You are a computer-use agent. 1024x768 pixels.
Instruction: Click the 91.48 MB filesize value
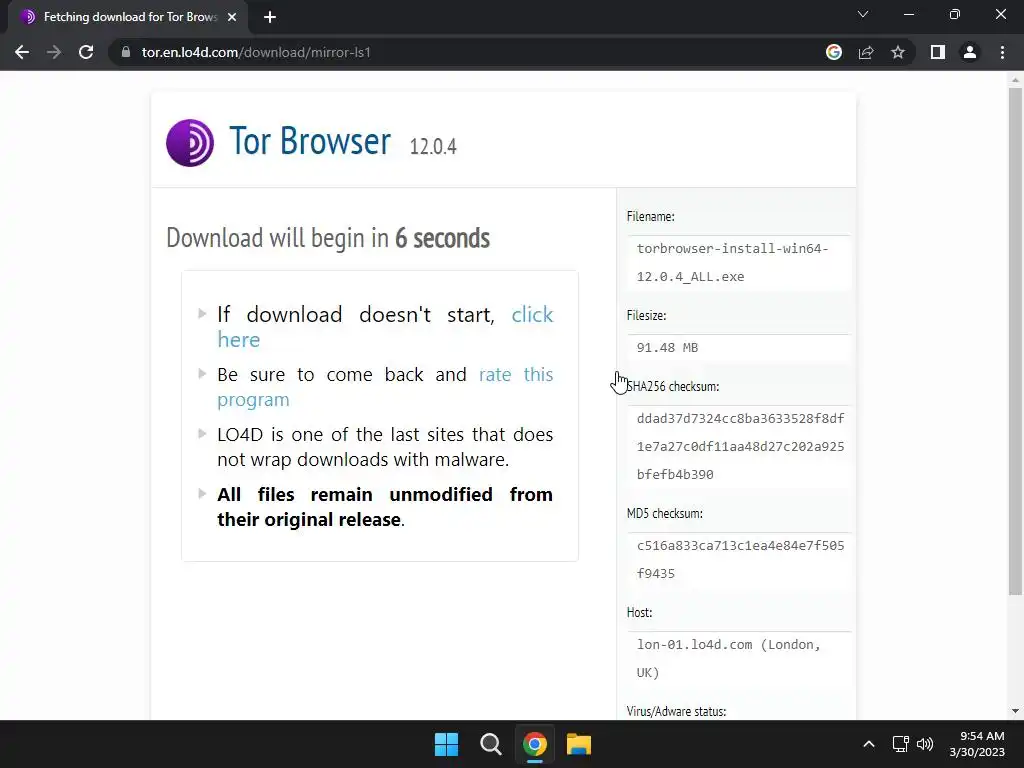click(667, 348)
